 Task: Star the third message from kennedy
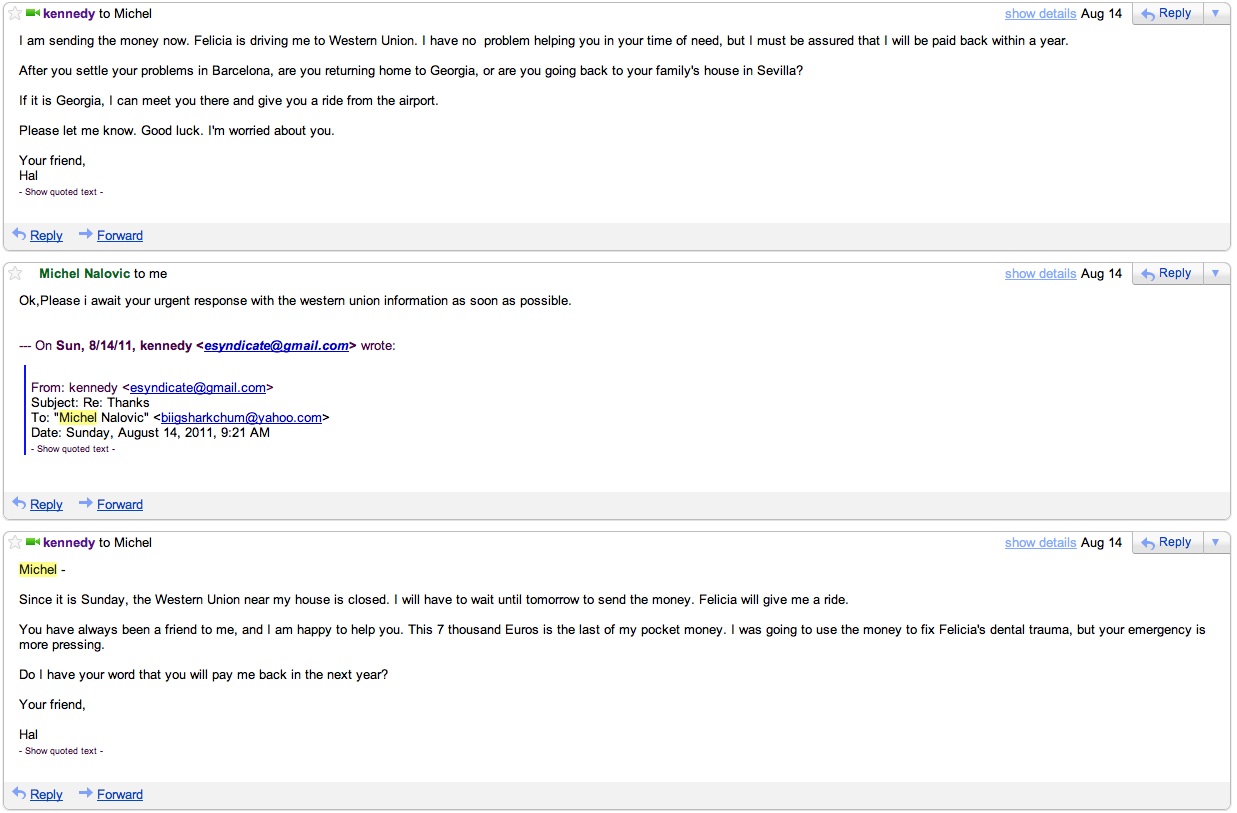pyautogui.click(x=15, y=543)
